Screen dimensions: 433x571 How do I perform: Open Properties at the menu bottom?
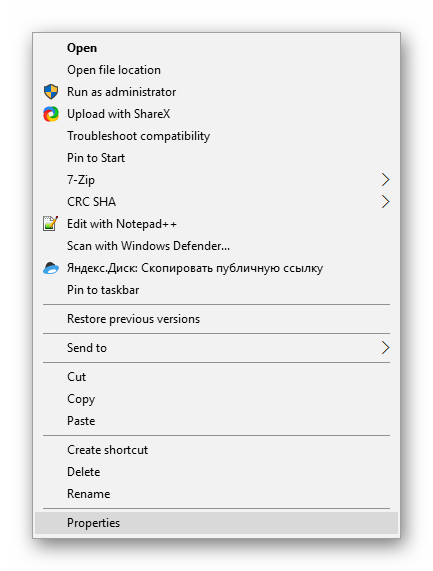coord(216,523)
